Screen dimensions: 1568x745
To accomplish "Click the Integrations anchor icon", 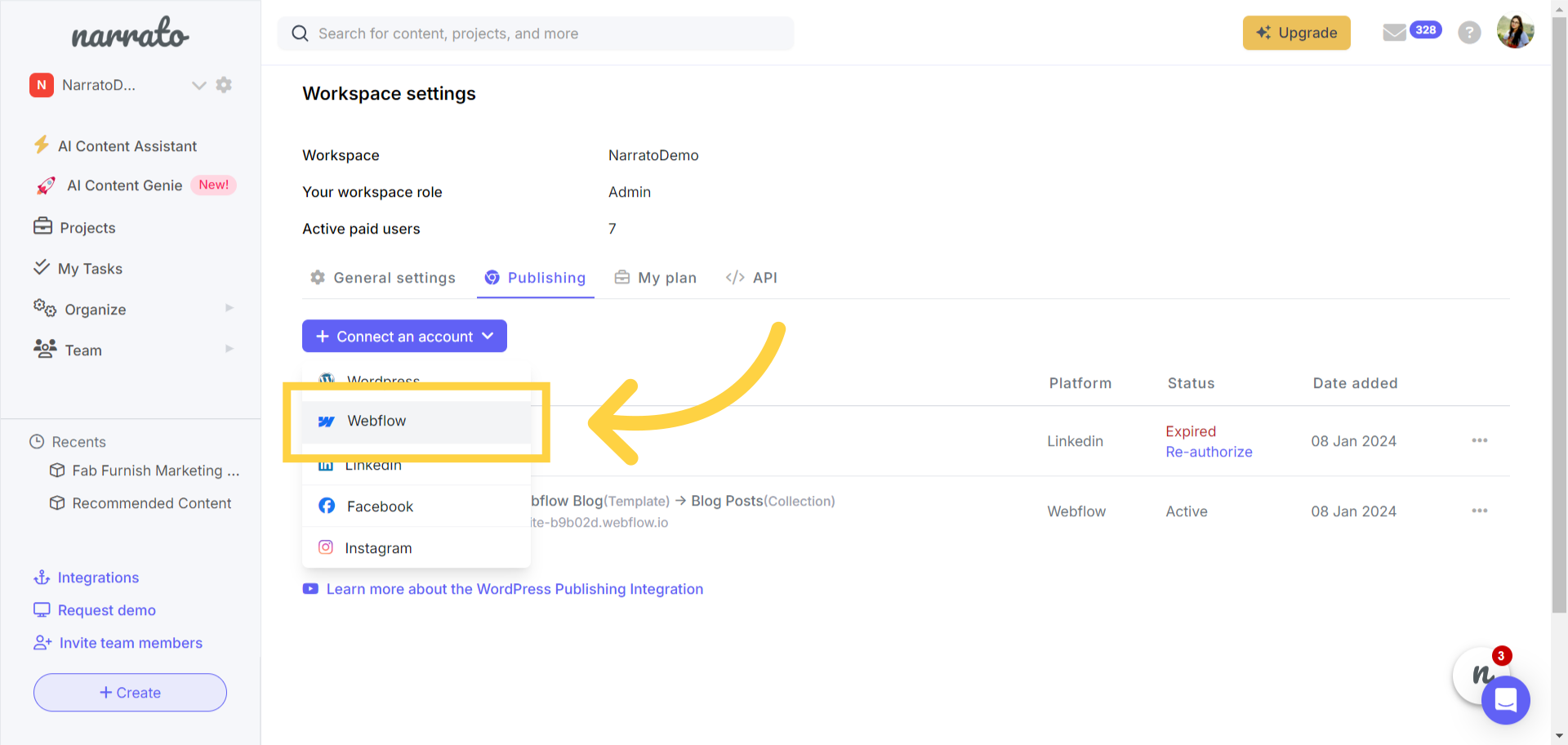I will pos(42,578).
